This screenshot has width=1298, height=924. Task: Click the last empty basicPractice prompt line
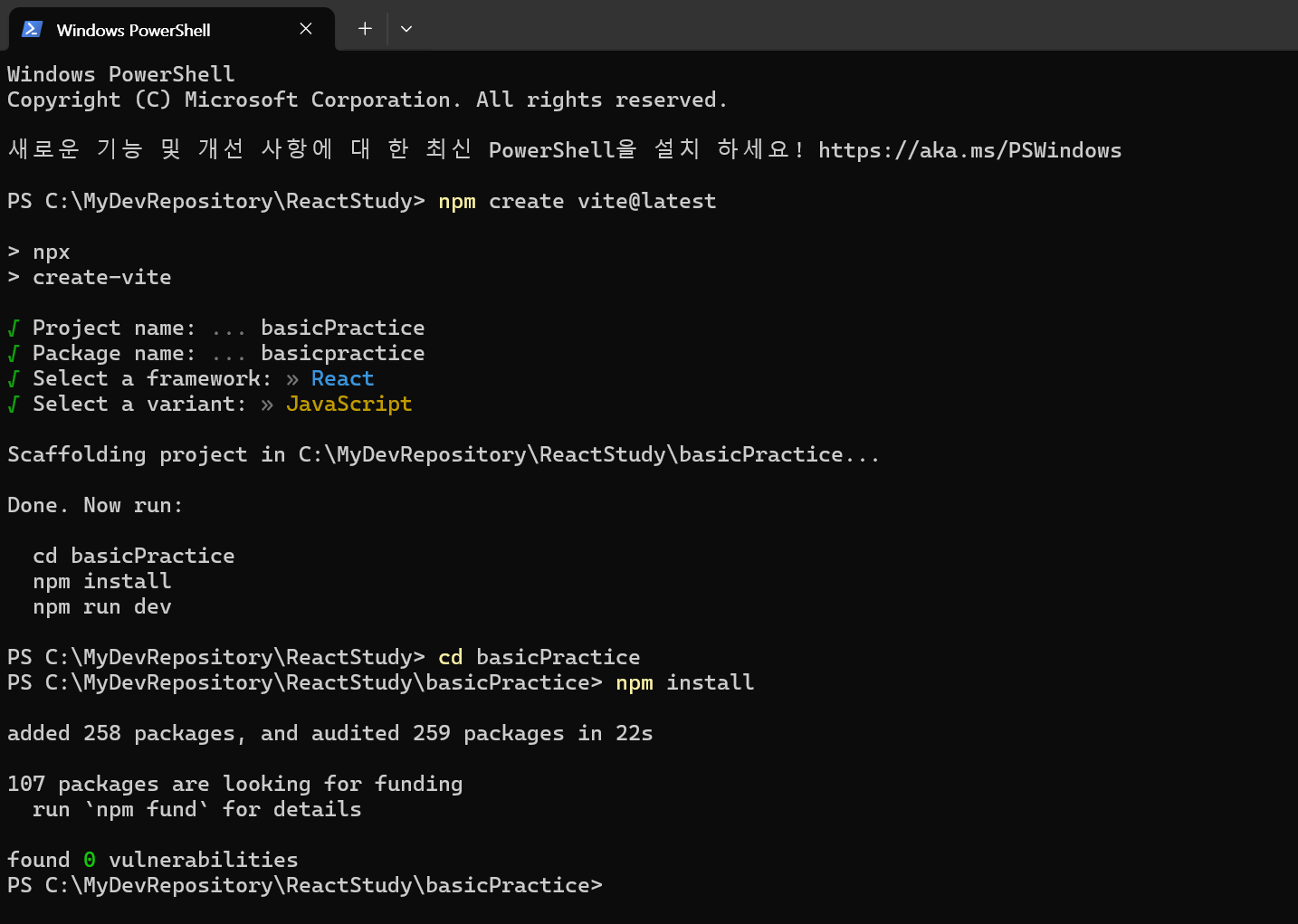click(x=305, y=885)
